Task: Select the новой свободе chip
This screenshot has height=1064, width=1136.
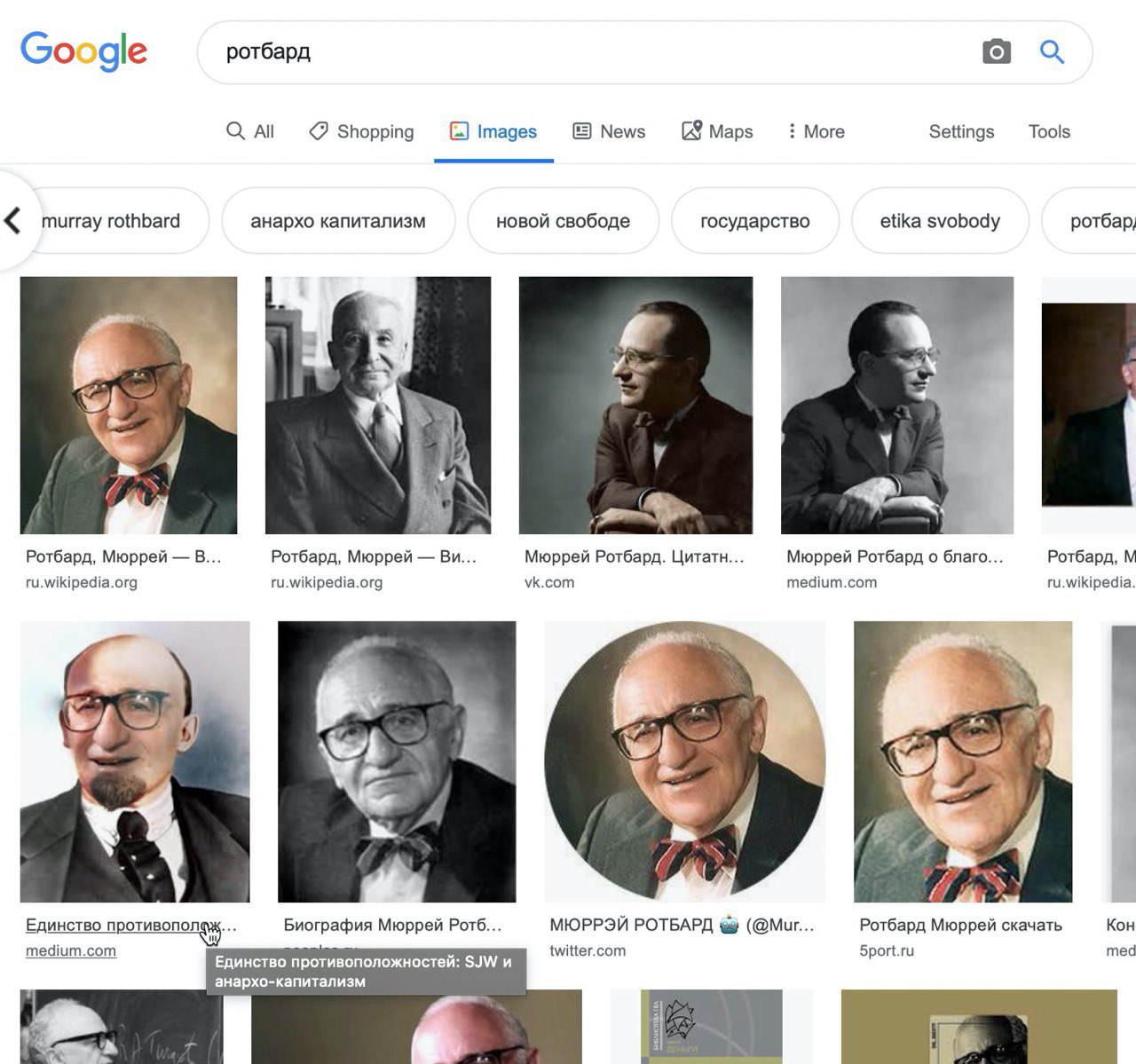Action: (x=563, y=221)
